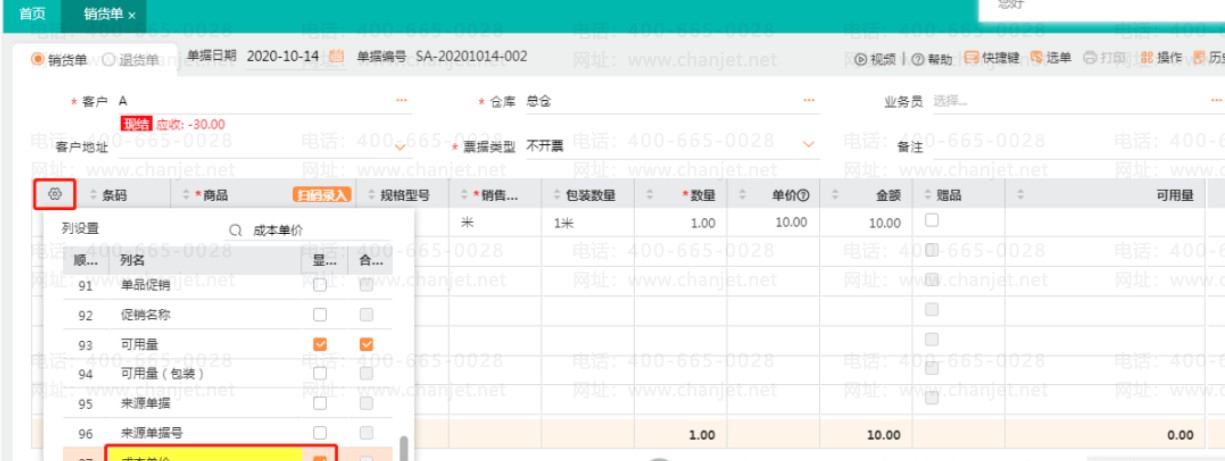Click the 可用量 row name in 列设置
1225x461 pixels.
(x=139, y=344)
